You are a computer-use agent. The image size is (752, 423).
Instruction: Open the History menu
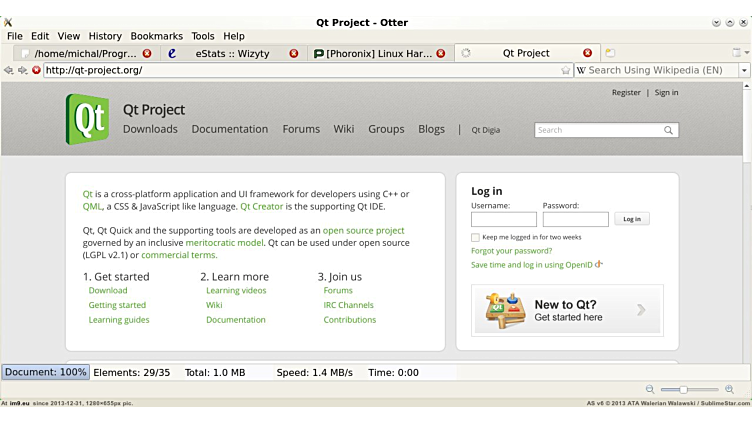pos(105,36)
